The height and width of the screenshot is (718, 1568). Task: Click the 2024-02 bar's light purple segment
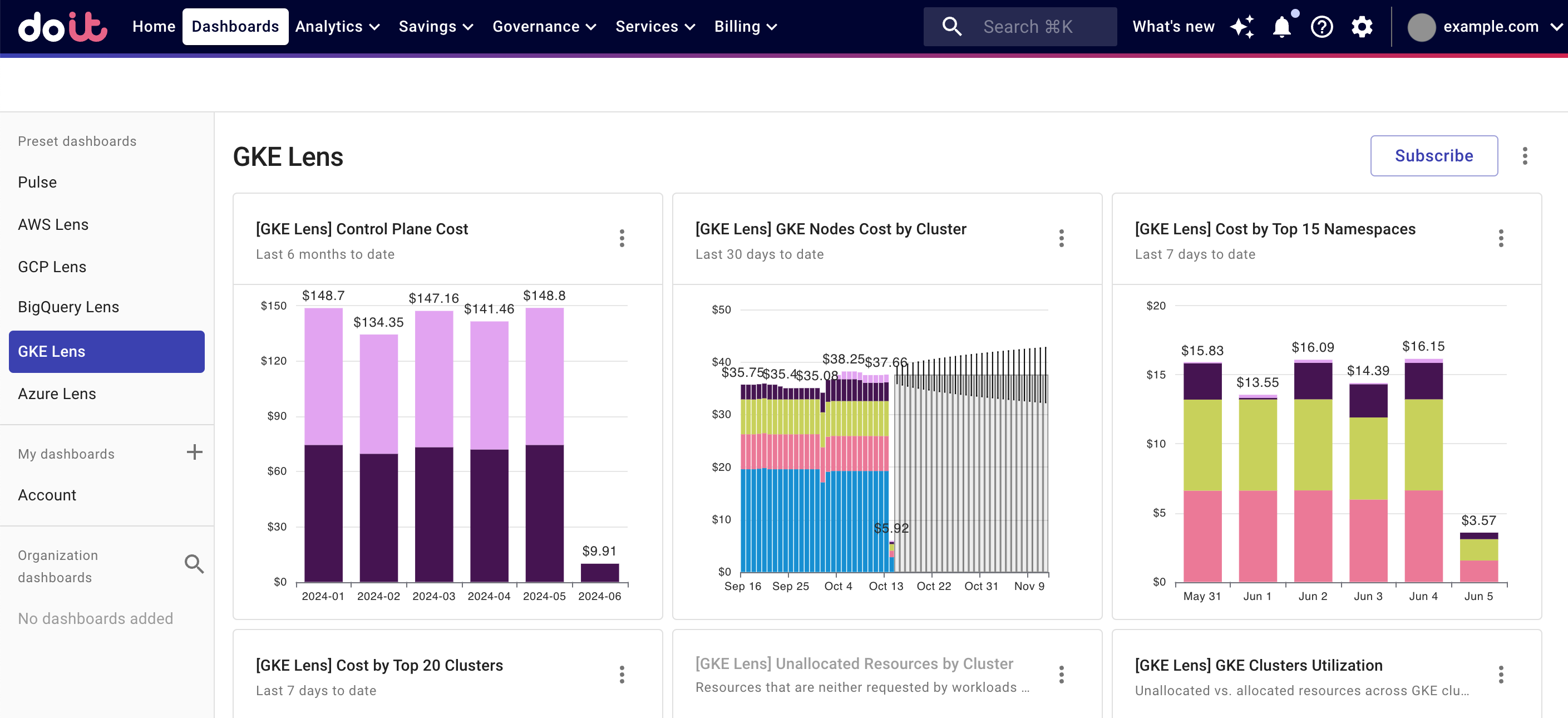point(378,394)
